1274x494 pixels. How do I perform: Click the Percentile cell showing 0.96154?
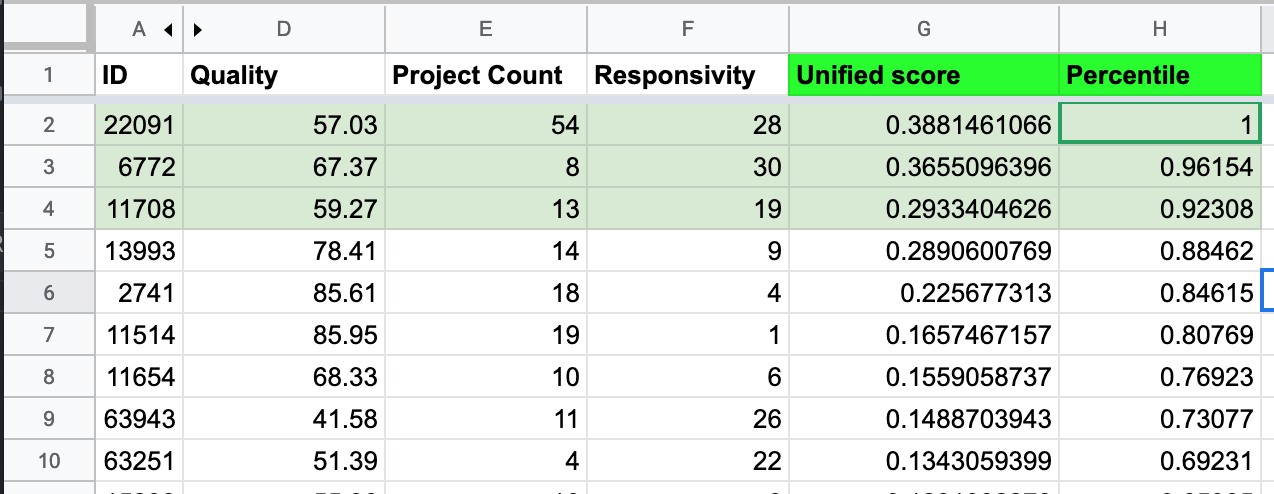click(1159, 167)
